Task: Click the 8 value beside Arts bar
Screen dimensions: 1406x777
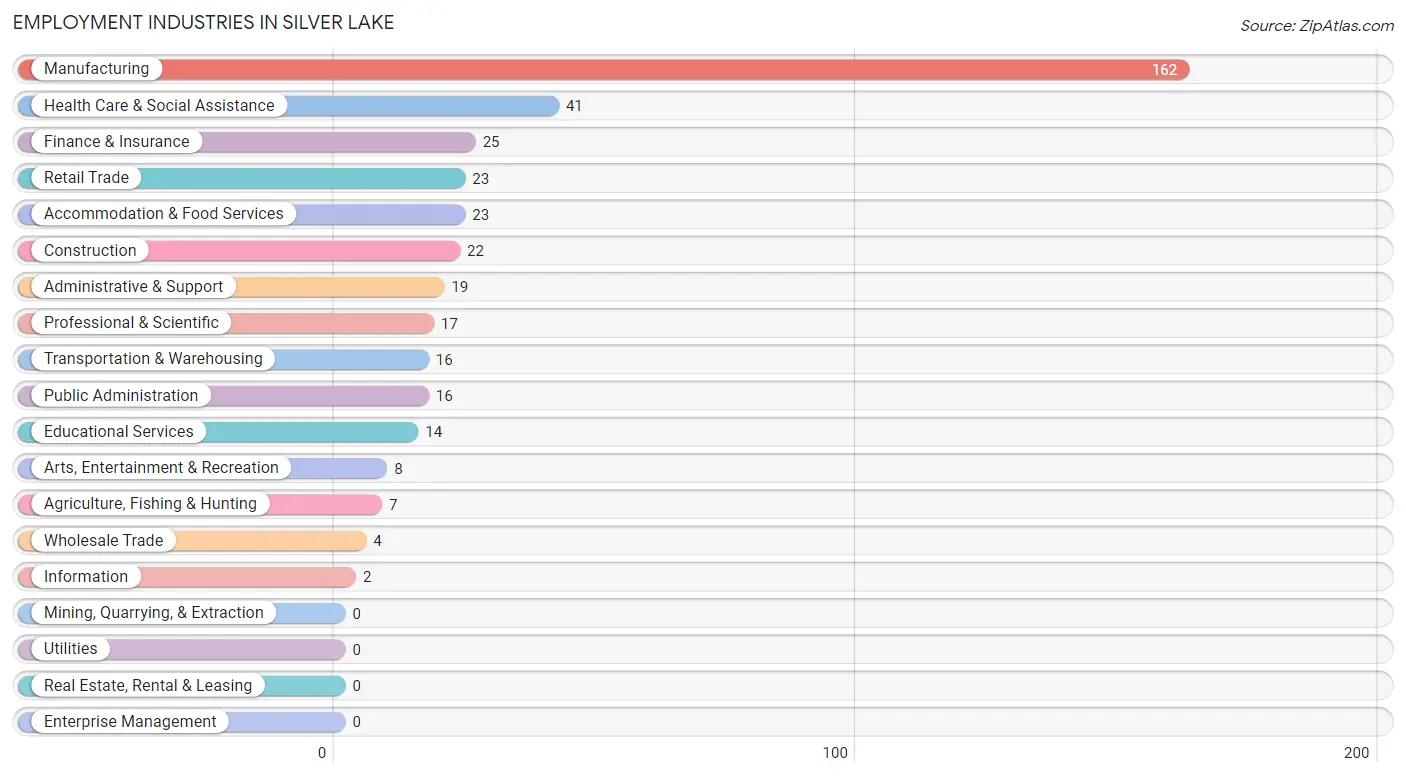Action: coord(398,468)
